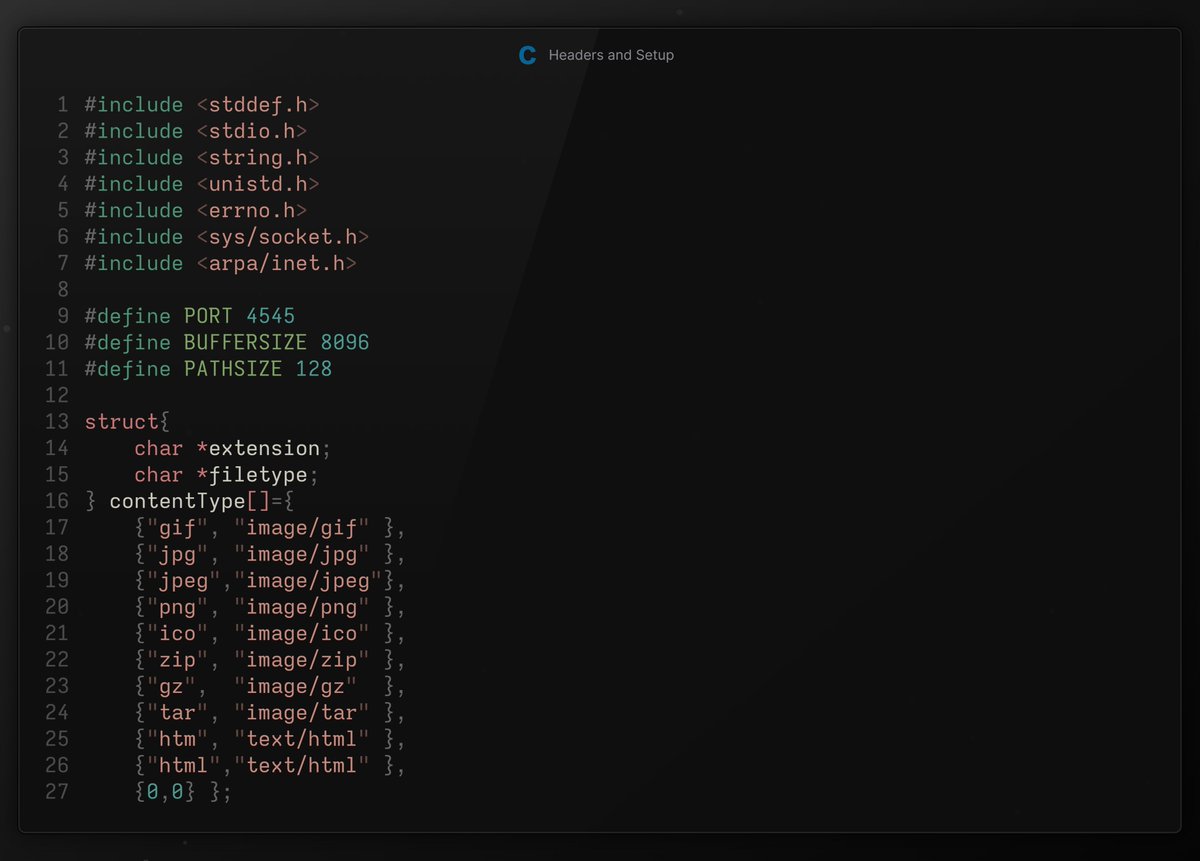Click the "image/jpeg" string
The height and width of the screenshot is (861, 1200).
tap(308, 581)
